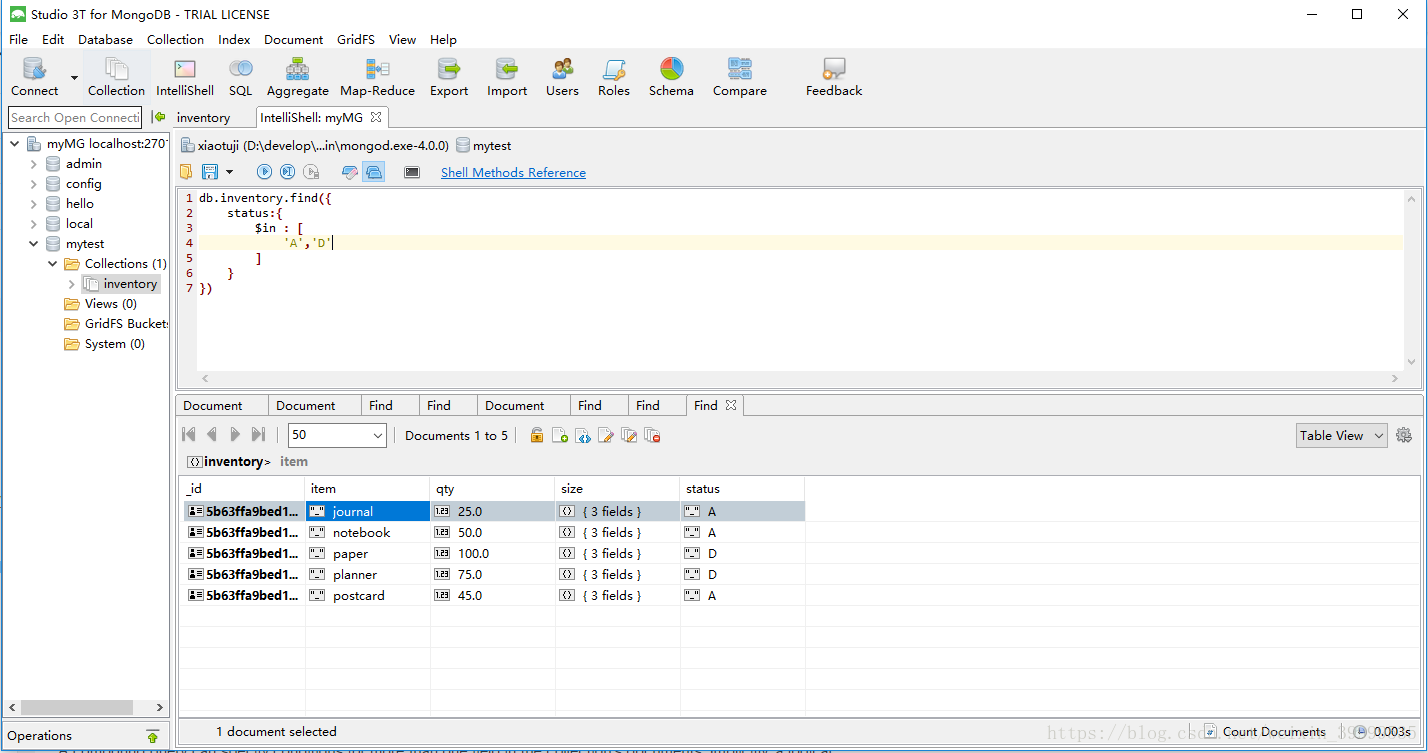Open the Aggregate editor

point(298,77)
